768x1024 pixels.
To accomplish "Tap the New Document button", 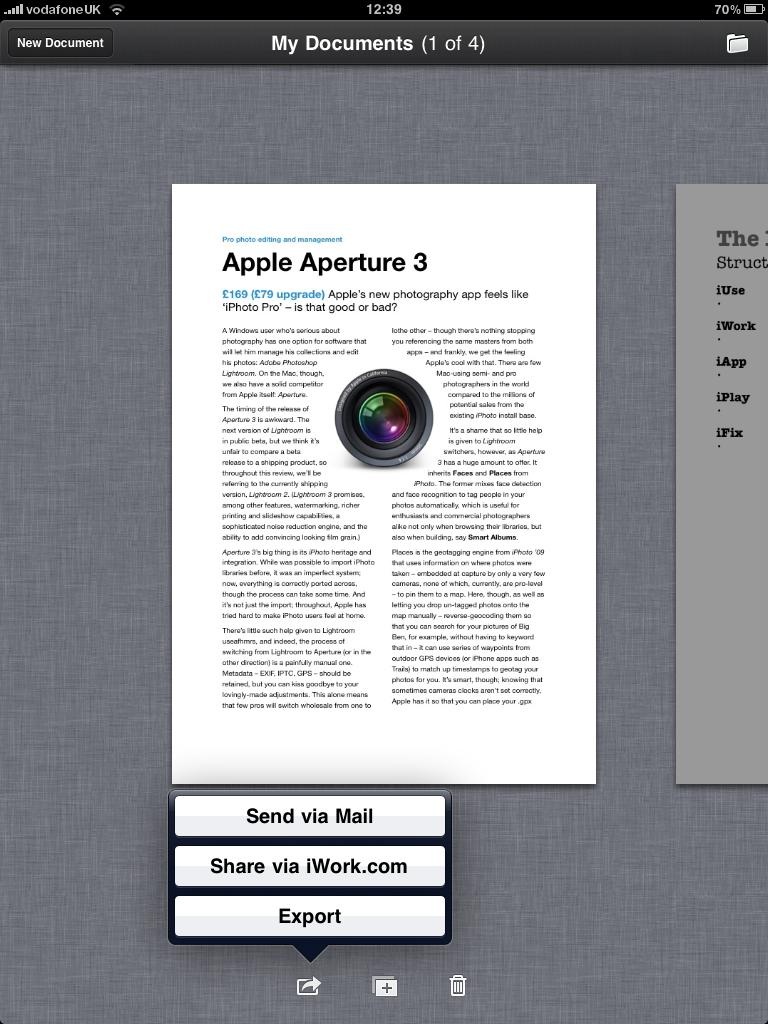I will pos(60,43).
